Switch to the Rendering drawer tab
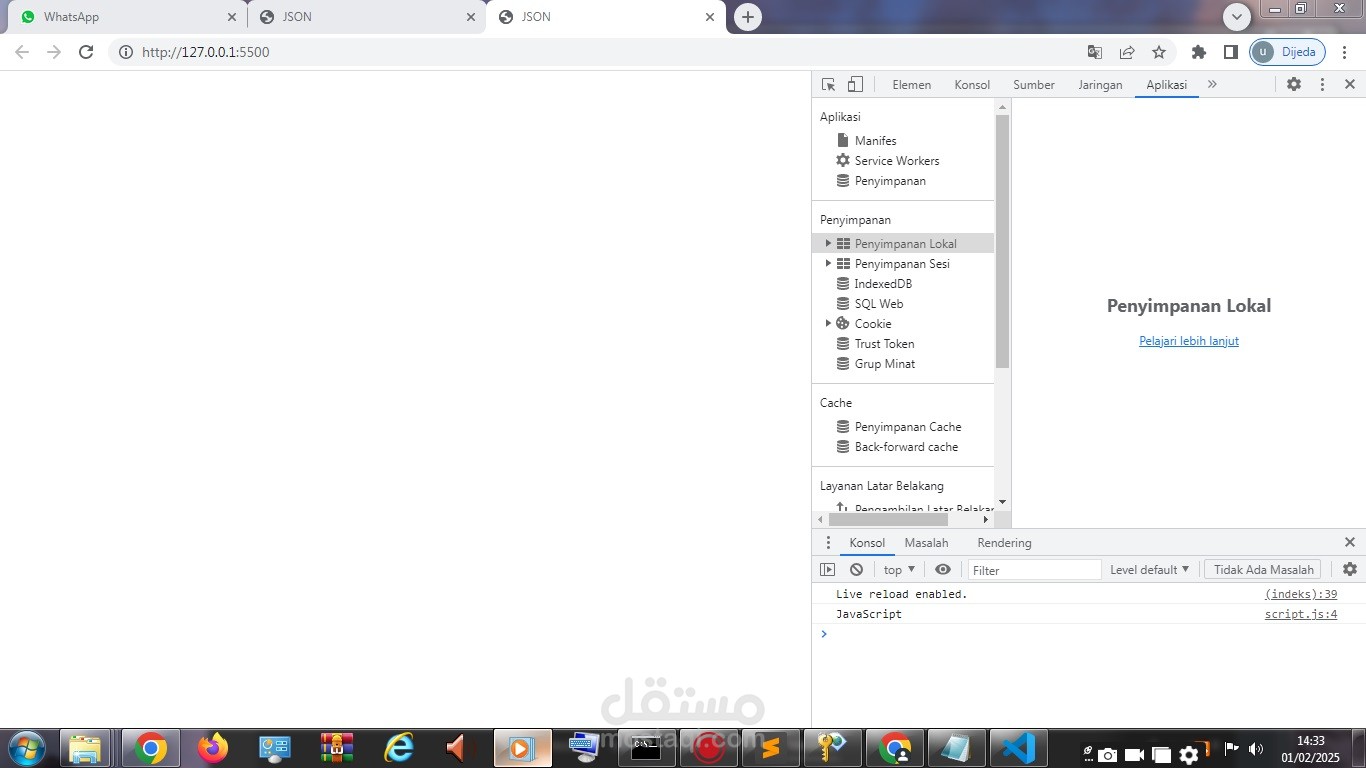Image resolution: width=1366 pixels, height=768 pixels. click(1004, 543)
